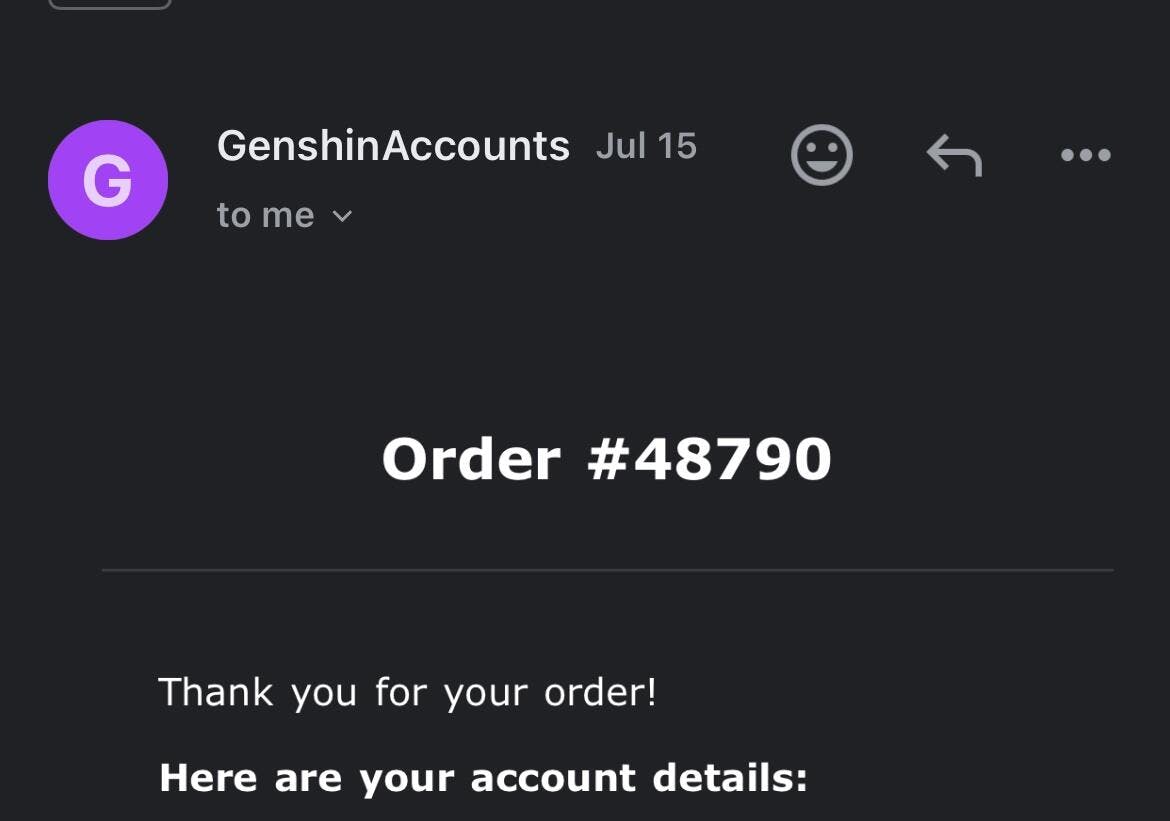
Task: Tap the "to me" recipient text
Action: (x=265, y=215)
